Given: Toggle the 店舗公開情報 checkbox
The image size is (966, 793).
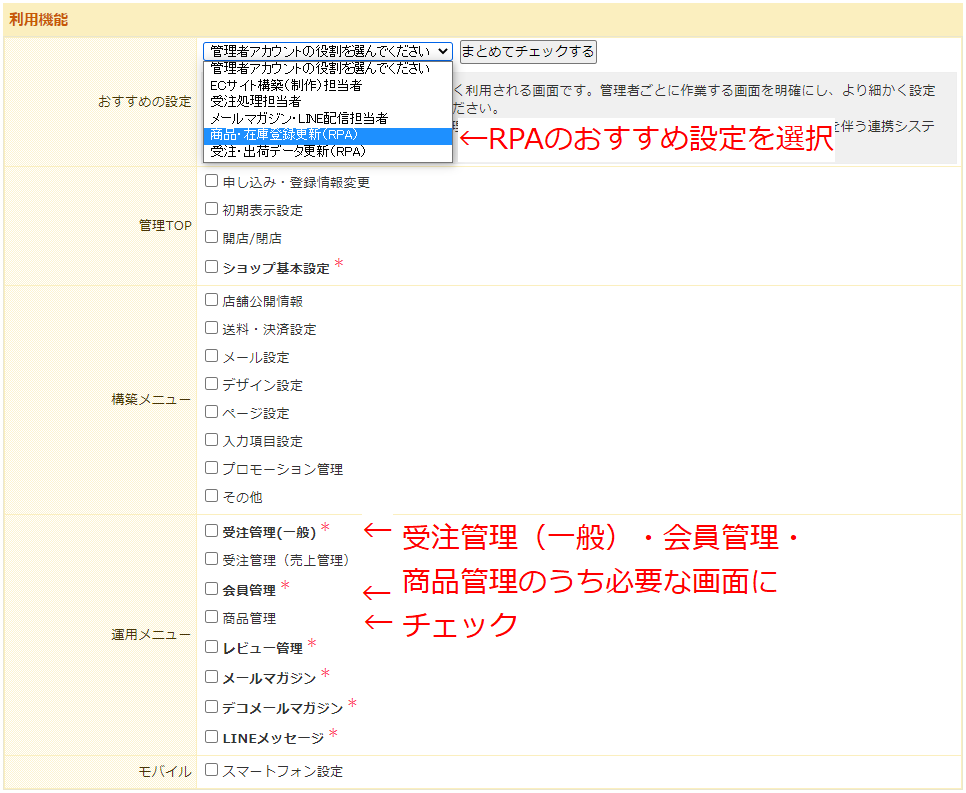Looking at the screenshot, I should pos(211,300).
